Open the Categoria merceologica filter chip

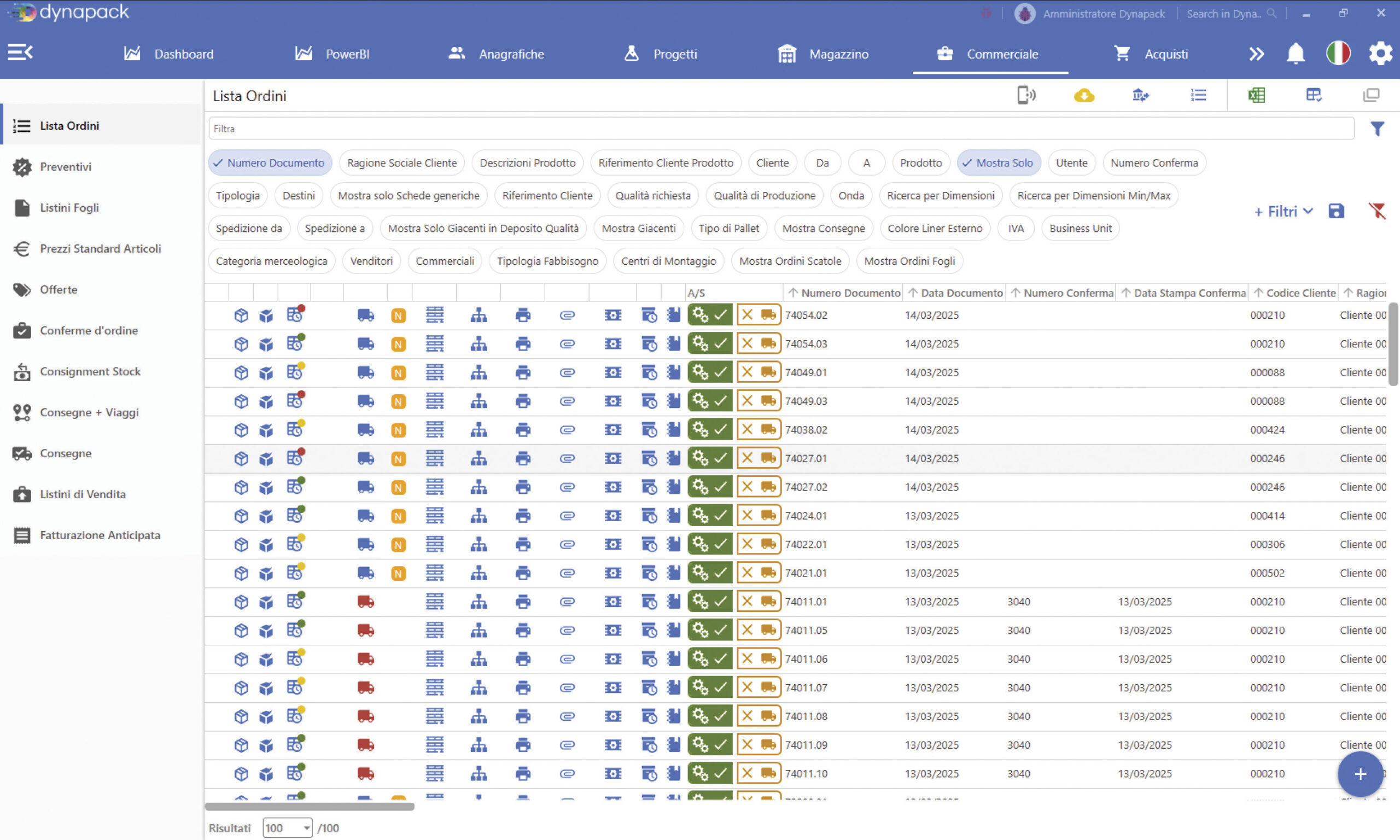pyautogui.click(x=272, y=261)
